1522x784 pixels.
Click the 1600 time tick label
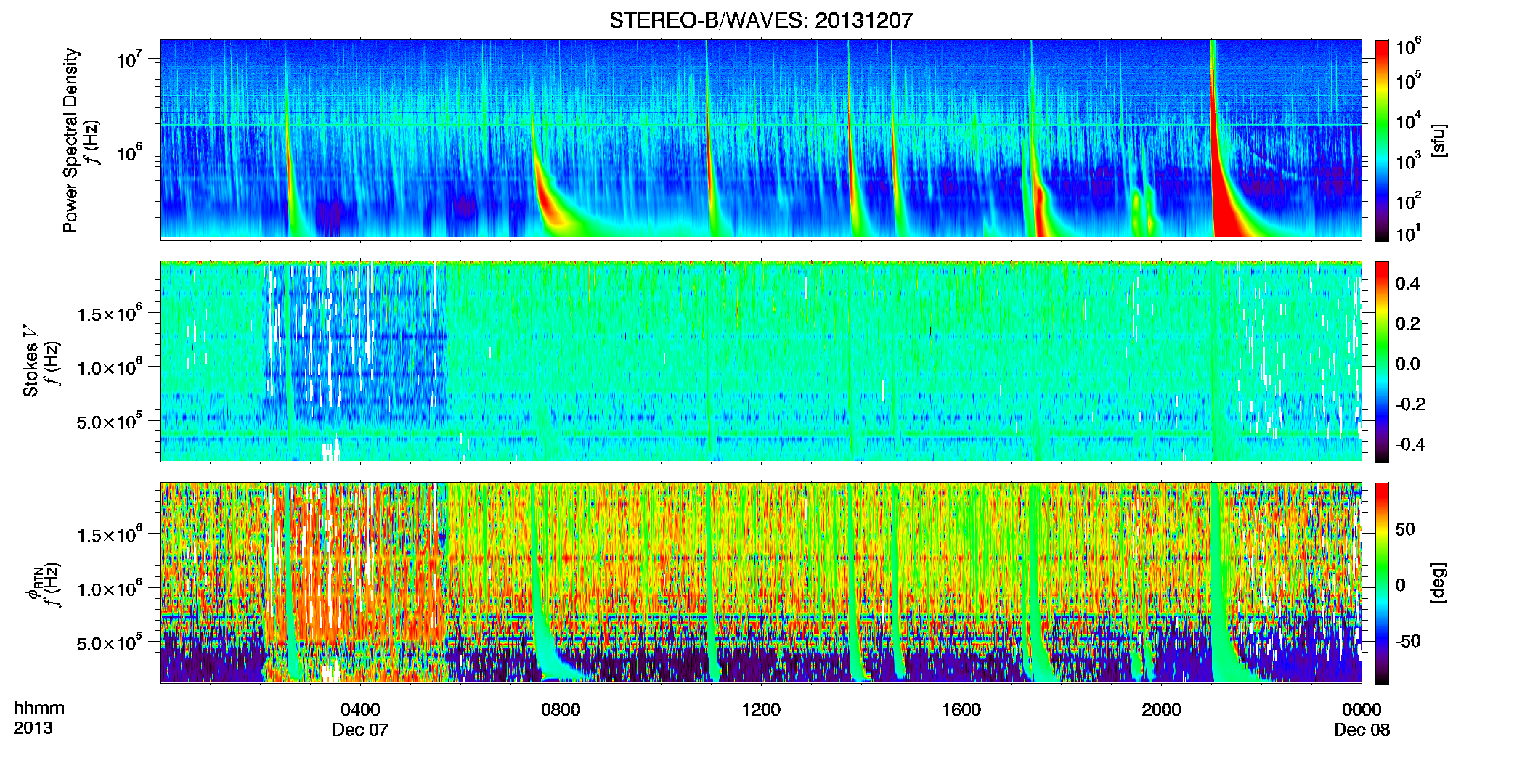(961, 709)
